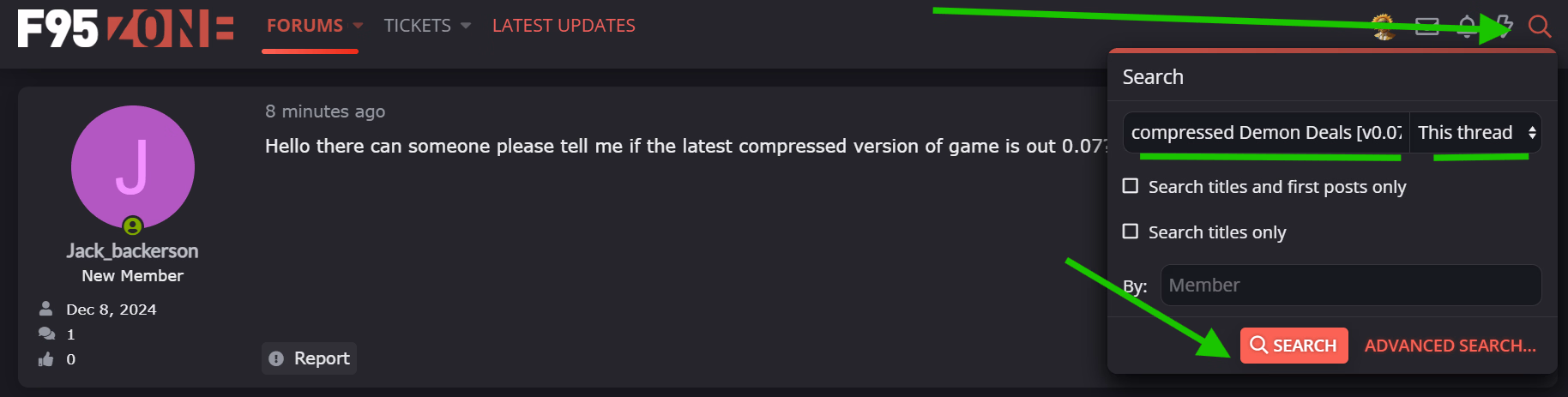Open Latest Updates in the navigation
The width and height of the screenshot is (1568, 397).
tap(564, 26)
